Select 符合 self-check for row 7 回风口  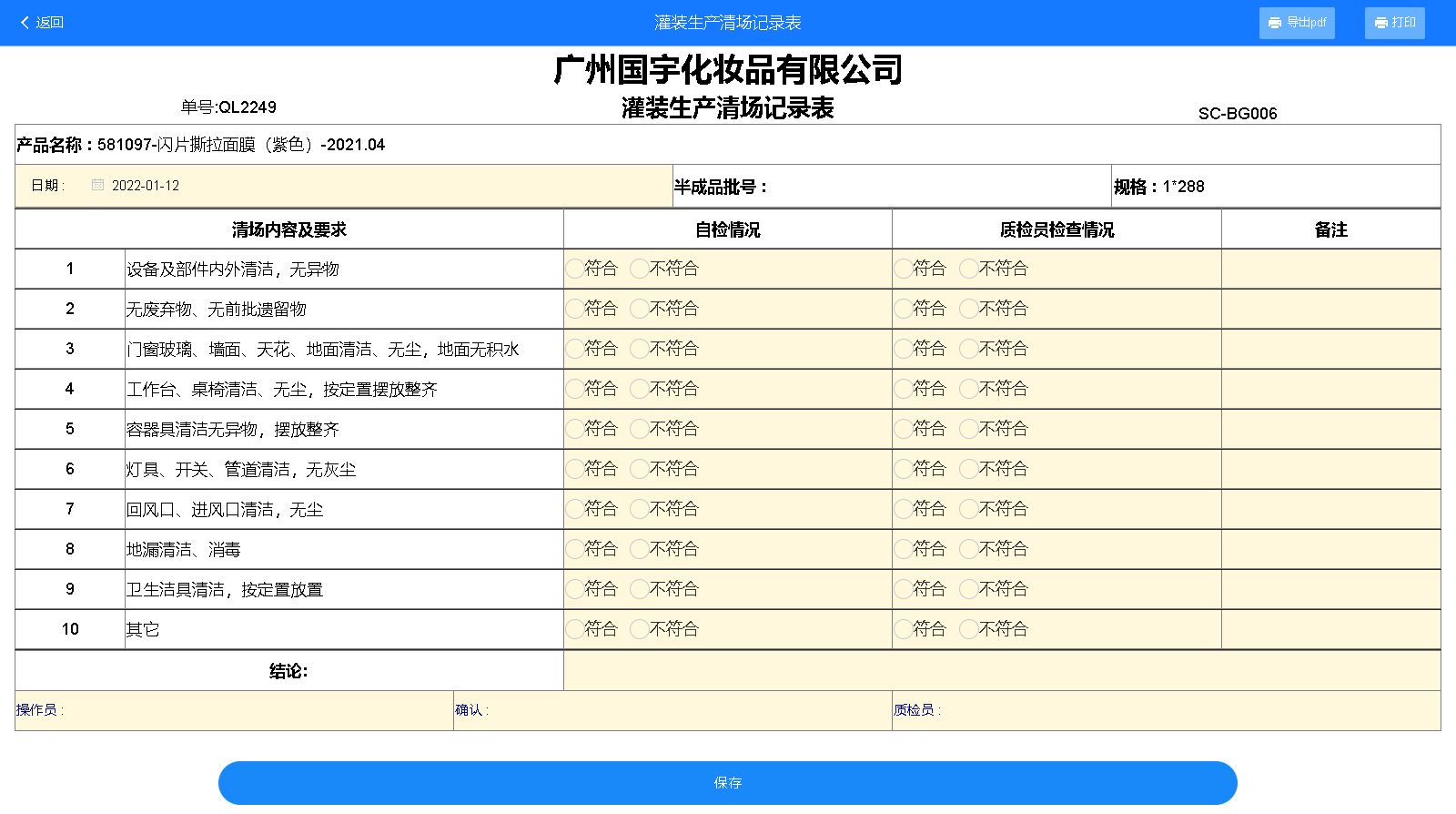[574, 509]
